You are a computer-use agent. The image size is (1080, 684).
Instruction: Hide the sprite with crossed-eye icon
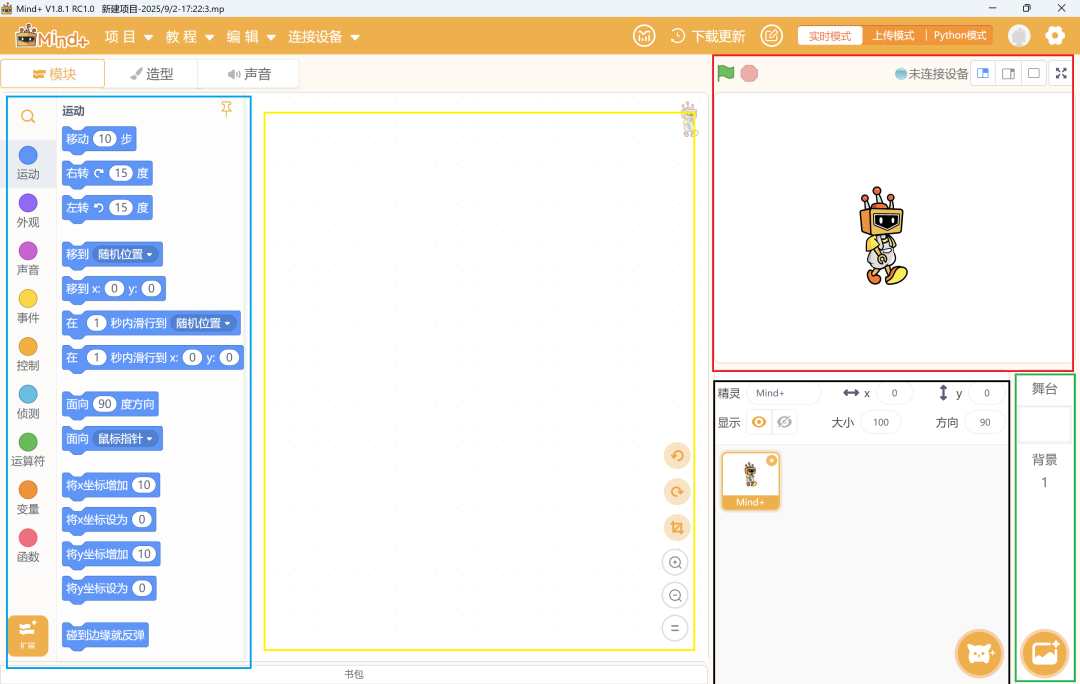coord(785,422)
